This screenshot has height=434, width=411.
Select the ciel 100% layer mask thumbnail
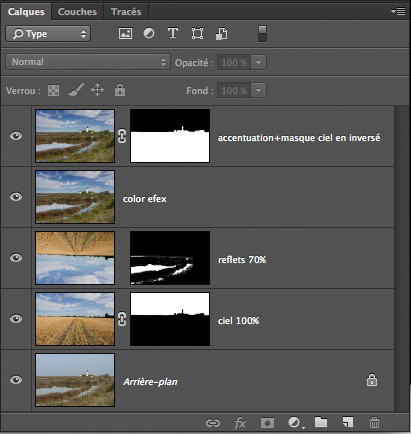(170, 319)
